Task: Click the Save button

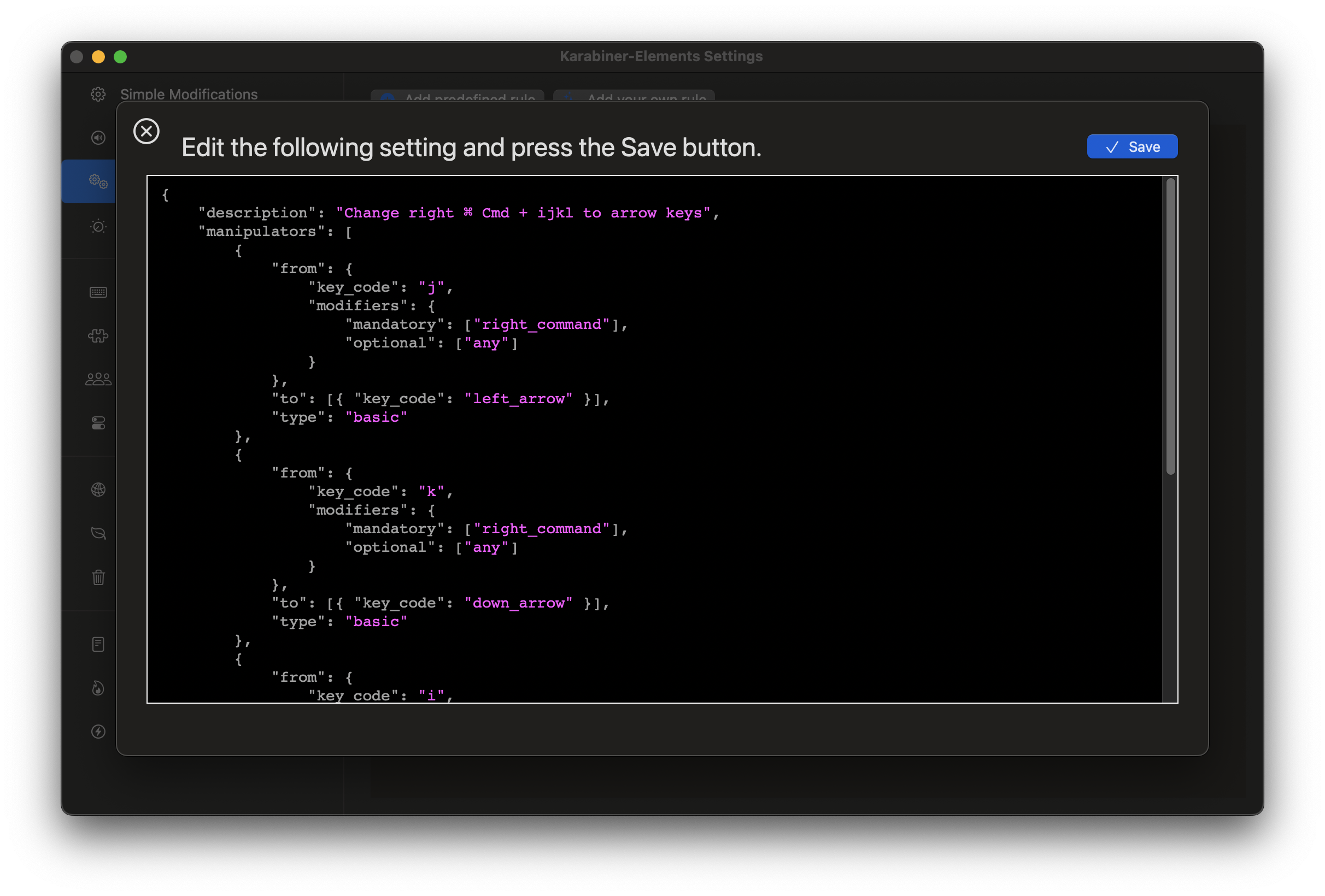Action: 1131,147
